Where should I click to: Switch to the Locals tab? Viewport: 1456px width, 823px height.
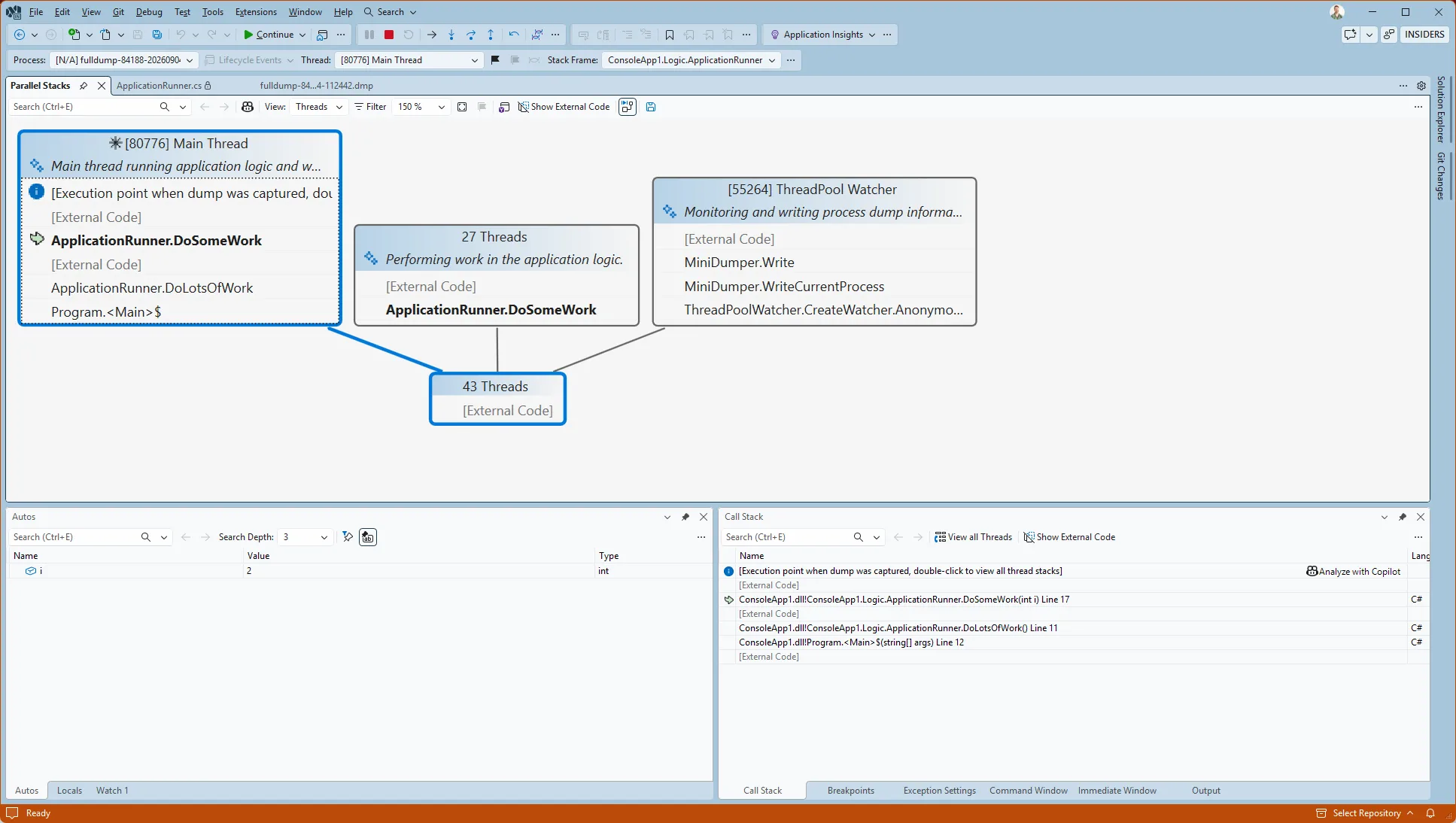[x=69, y=791]
